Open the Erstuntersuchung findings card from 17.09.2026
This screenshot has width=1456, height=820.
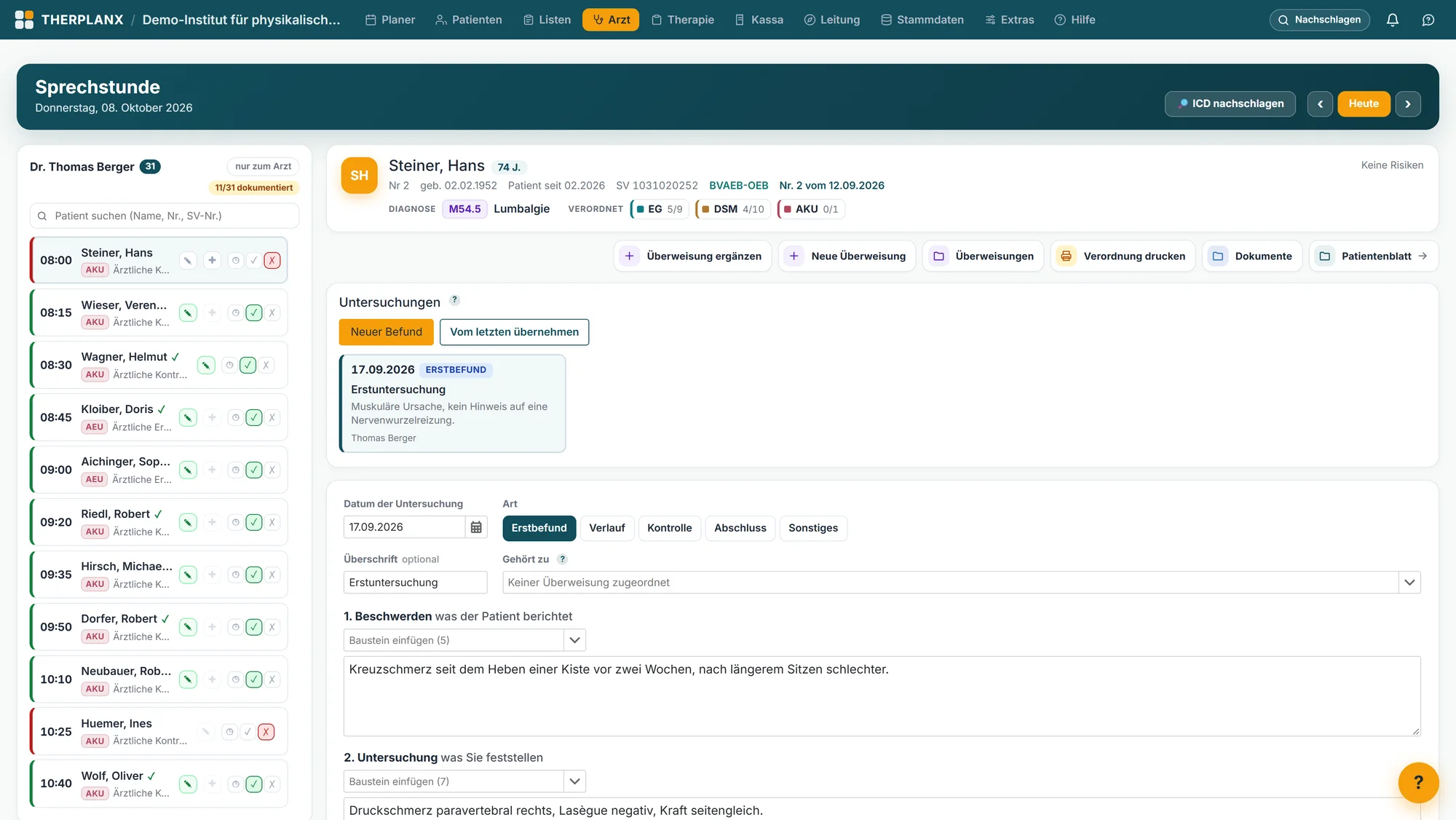click(x=453, y=403)
